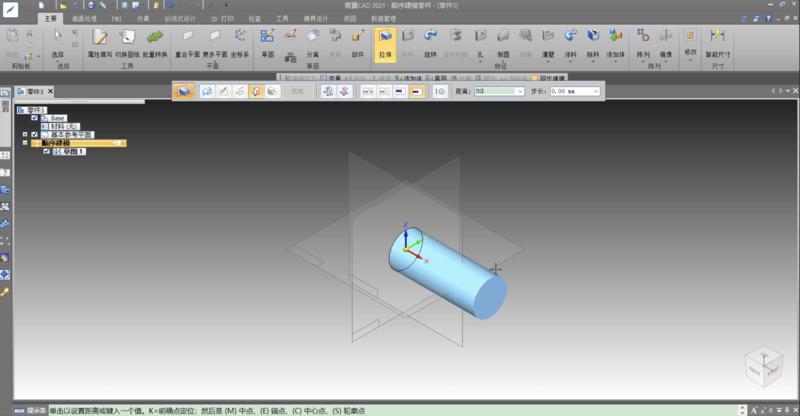Click the 批量转换 icon
800x416 pixels.
pyautogui.click(x=155, y=41)
